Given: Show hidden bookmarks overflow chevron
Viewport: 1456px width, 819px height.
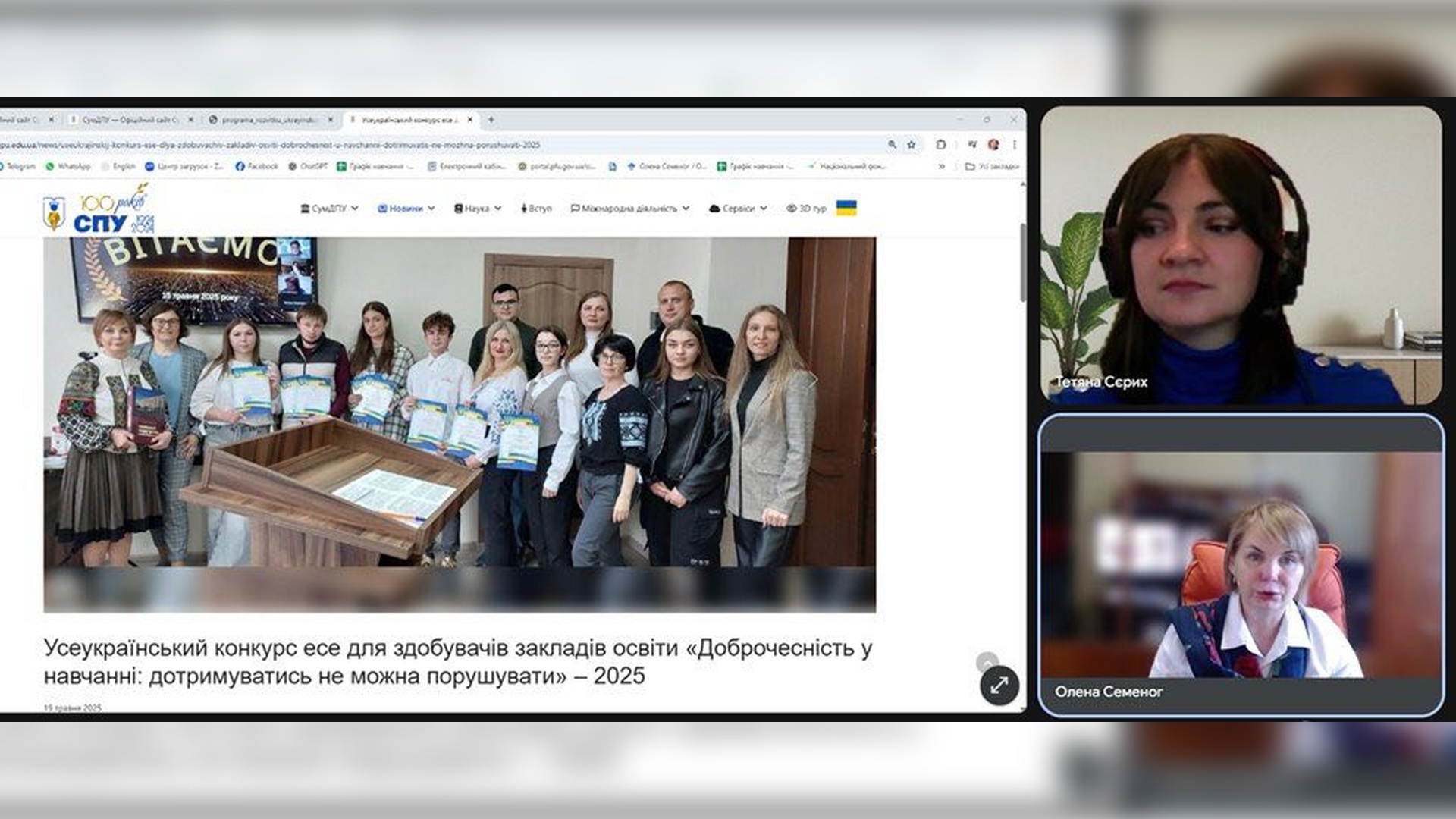Looking at the screenshot, I should [x=941, y=166].
